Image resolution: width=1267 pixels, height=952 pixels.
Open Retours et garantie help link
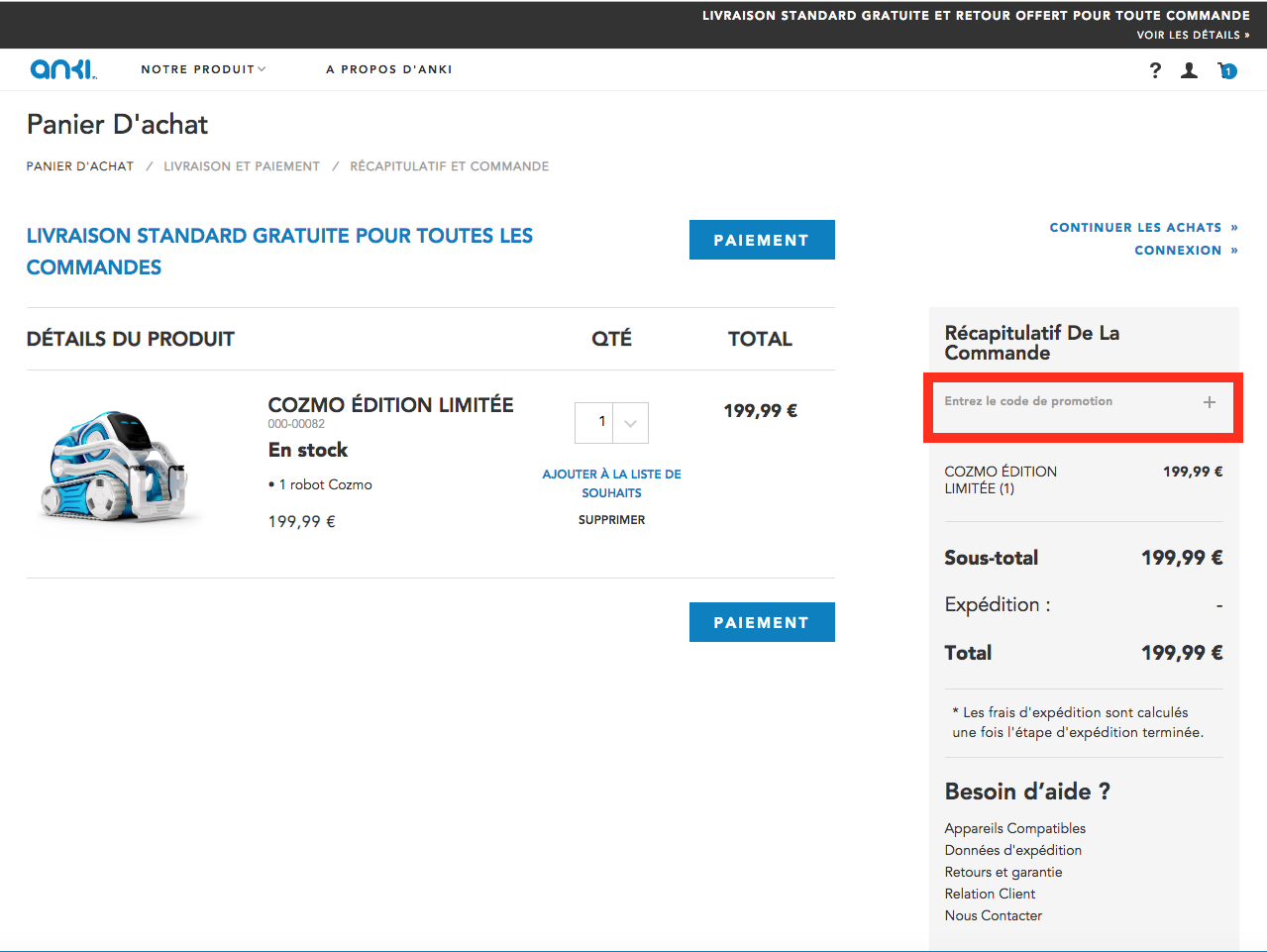pos(1003,872)
